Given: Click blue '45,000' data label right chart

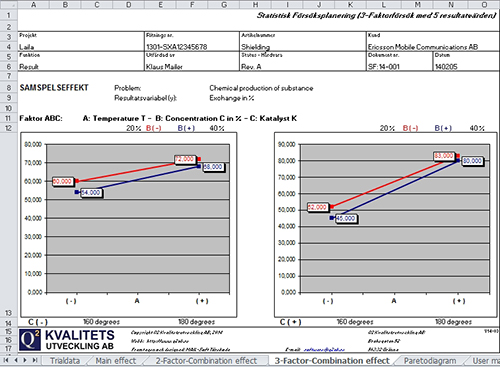Looking at the screenshot, I should tap(346, 219).
